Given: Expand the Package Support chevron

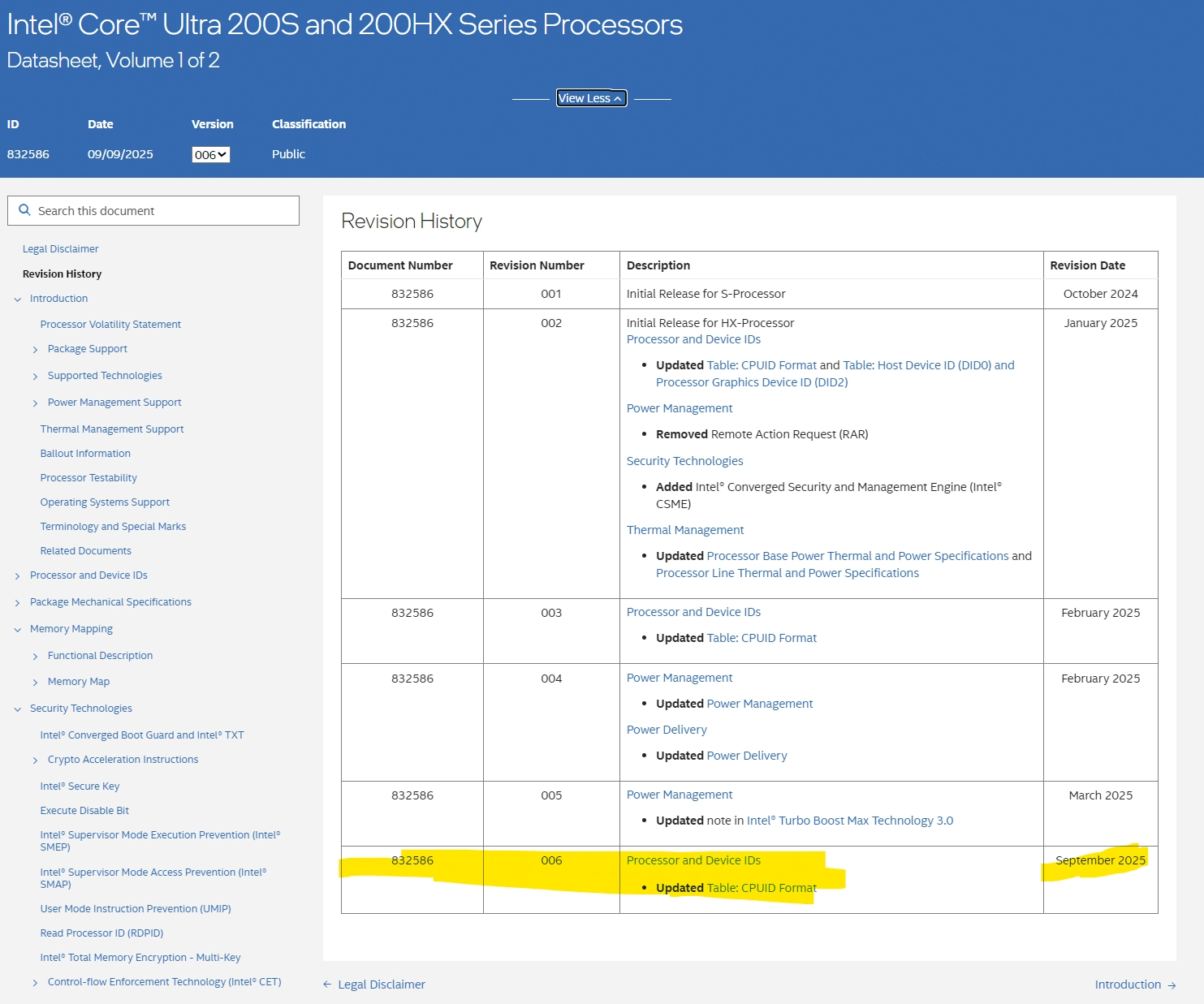Looking at the screenshot, I should coord(35,350).
